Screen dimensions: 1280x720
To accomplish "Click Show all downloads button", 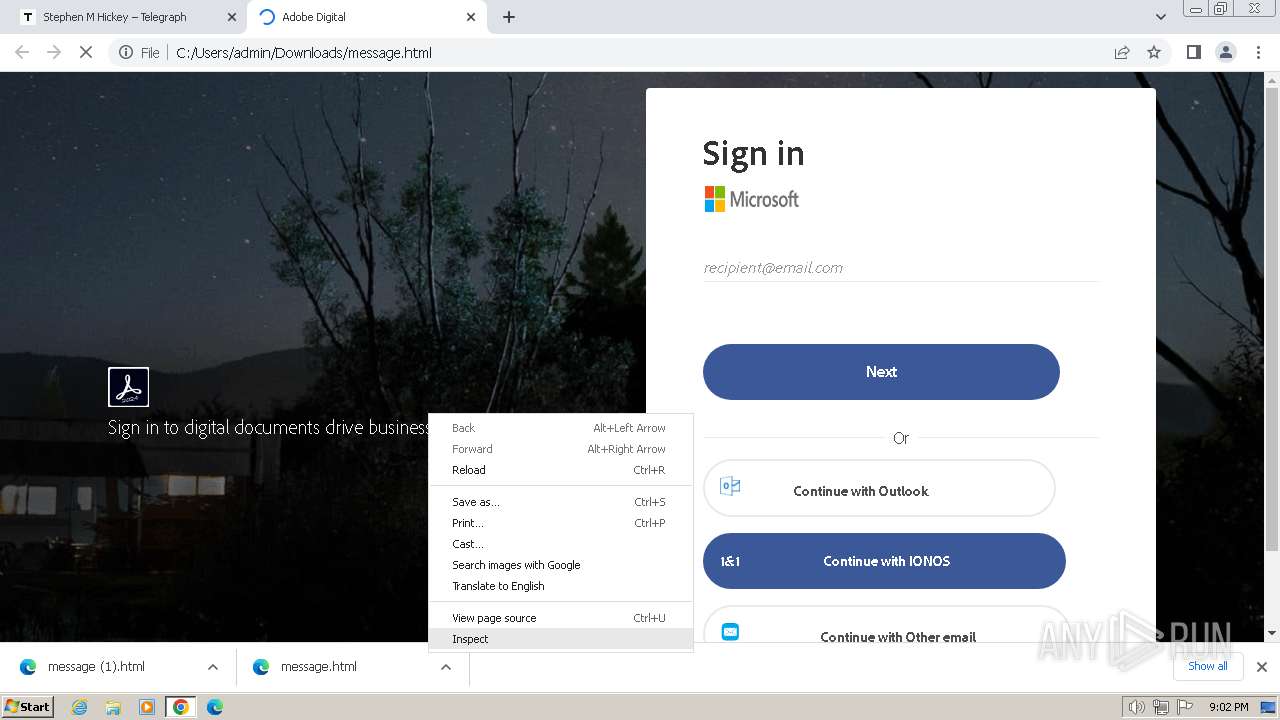I will (x=1208, y=666).
